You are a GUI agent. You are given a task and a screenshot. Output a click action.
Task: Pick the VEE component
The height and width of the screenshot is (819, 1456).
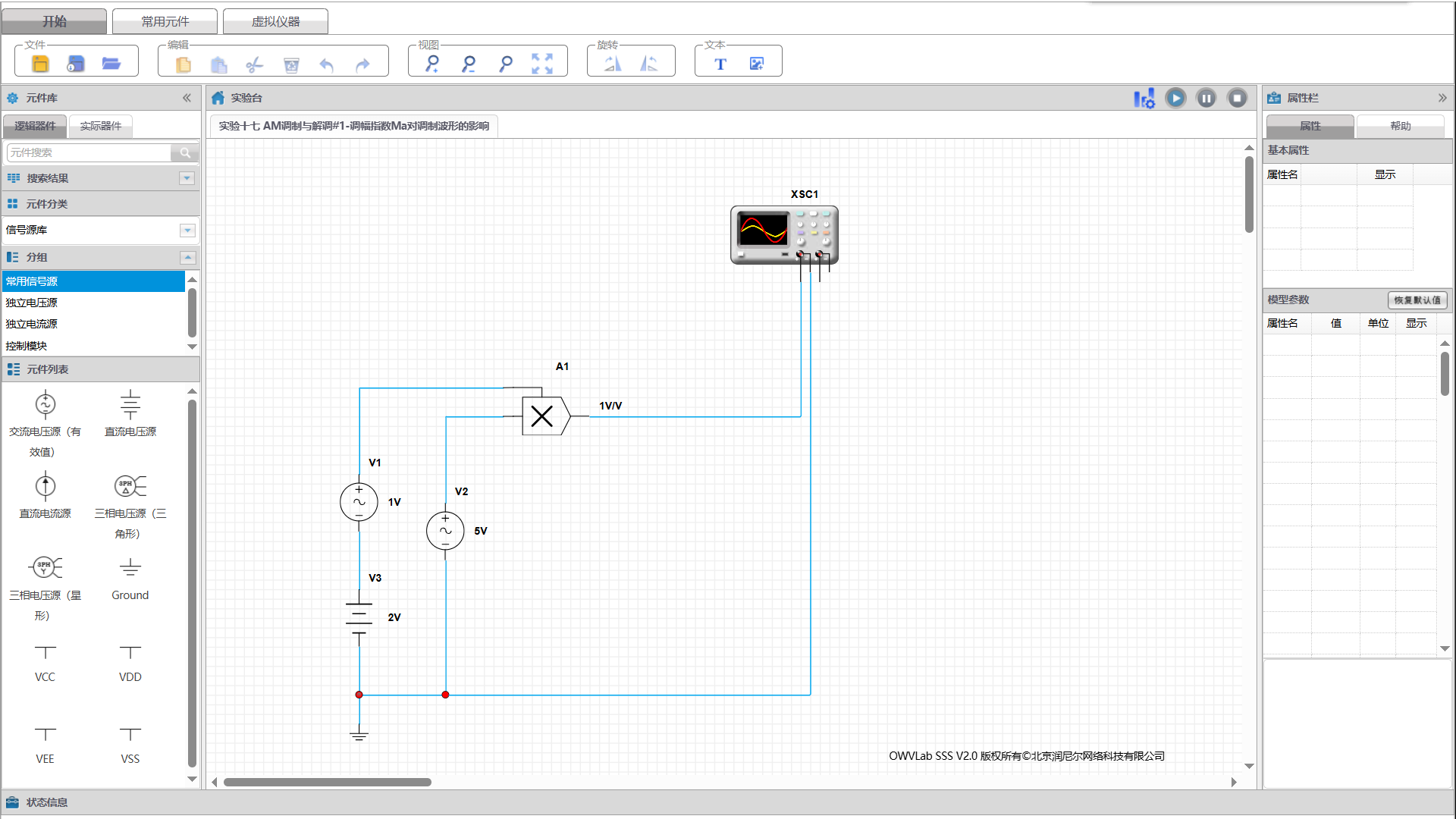(x=45, y=745)
